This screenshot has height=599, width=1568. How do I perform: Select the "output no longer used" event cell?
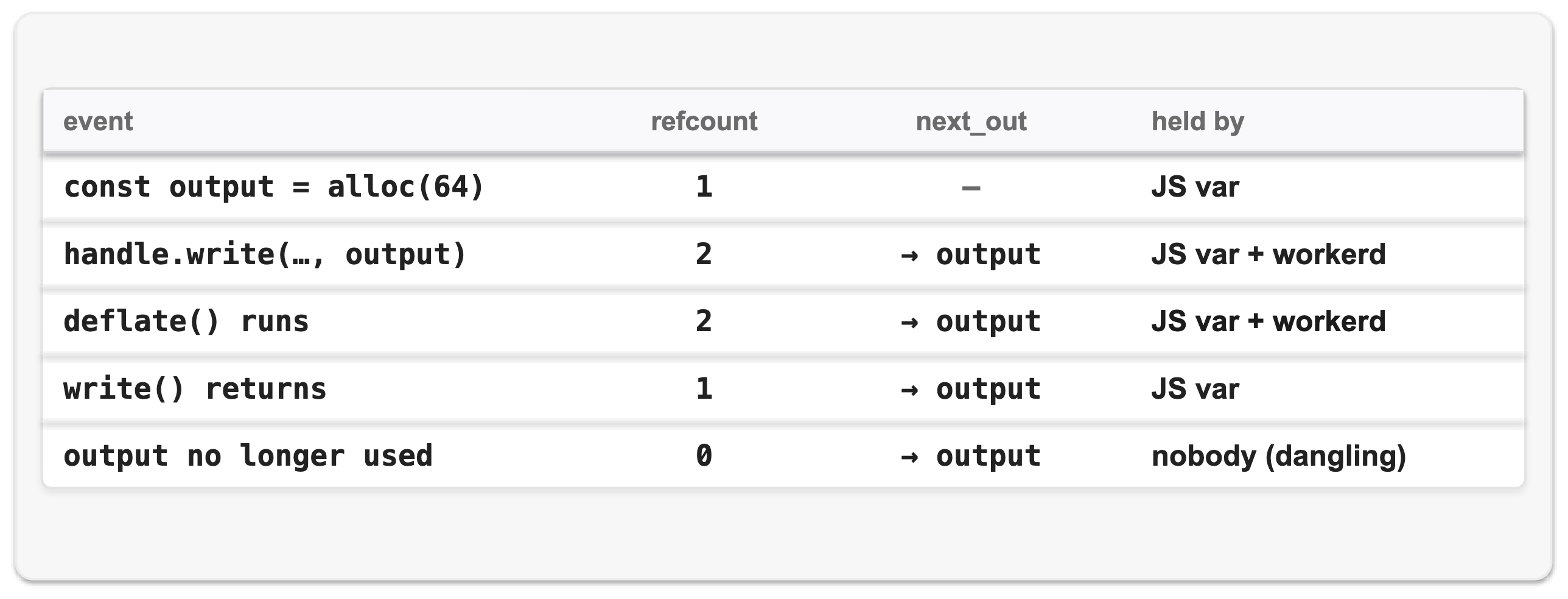(x=248, y=455)
